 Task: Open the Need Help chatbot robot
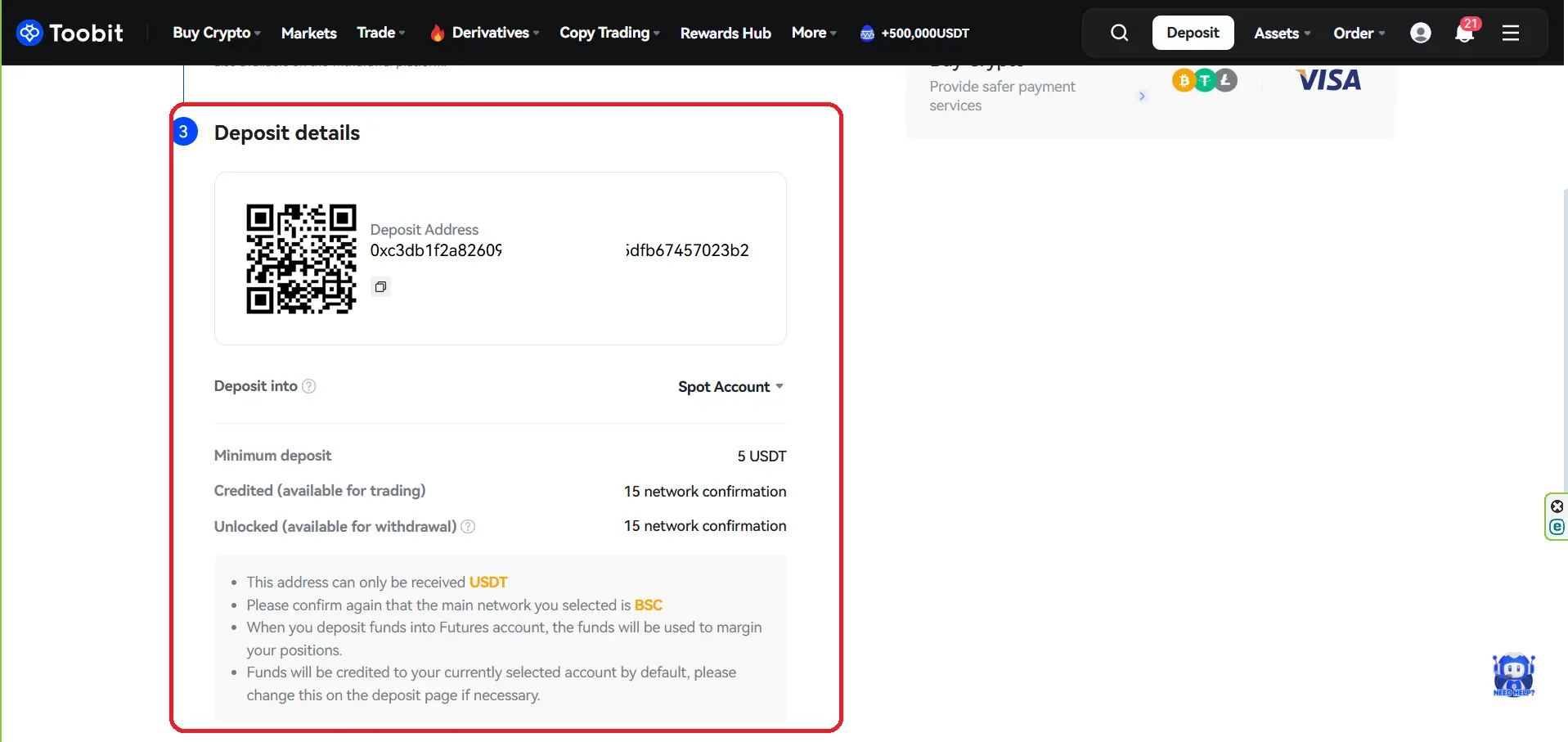pos(1513,675)
